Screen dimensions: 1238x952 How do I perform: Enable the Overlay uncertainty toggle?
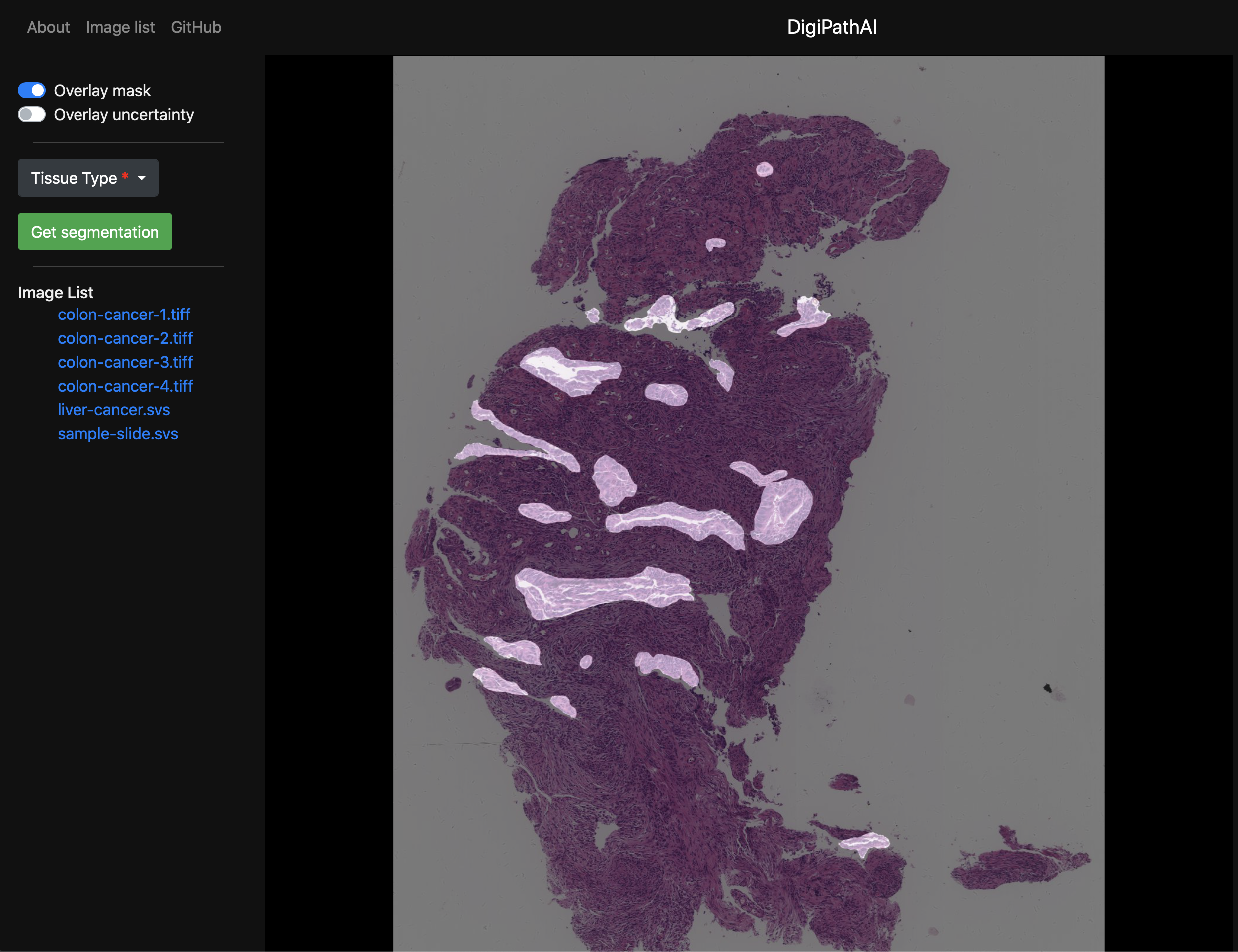[x=32, y=114]
